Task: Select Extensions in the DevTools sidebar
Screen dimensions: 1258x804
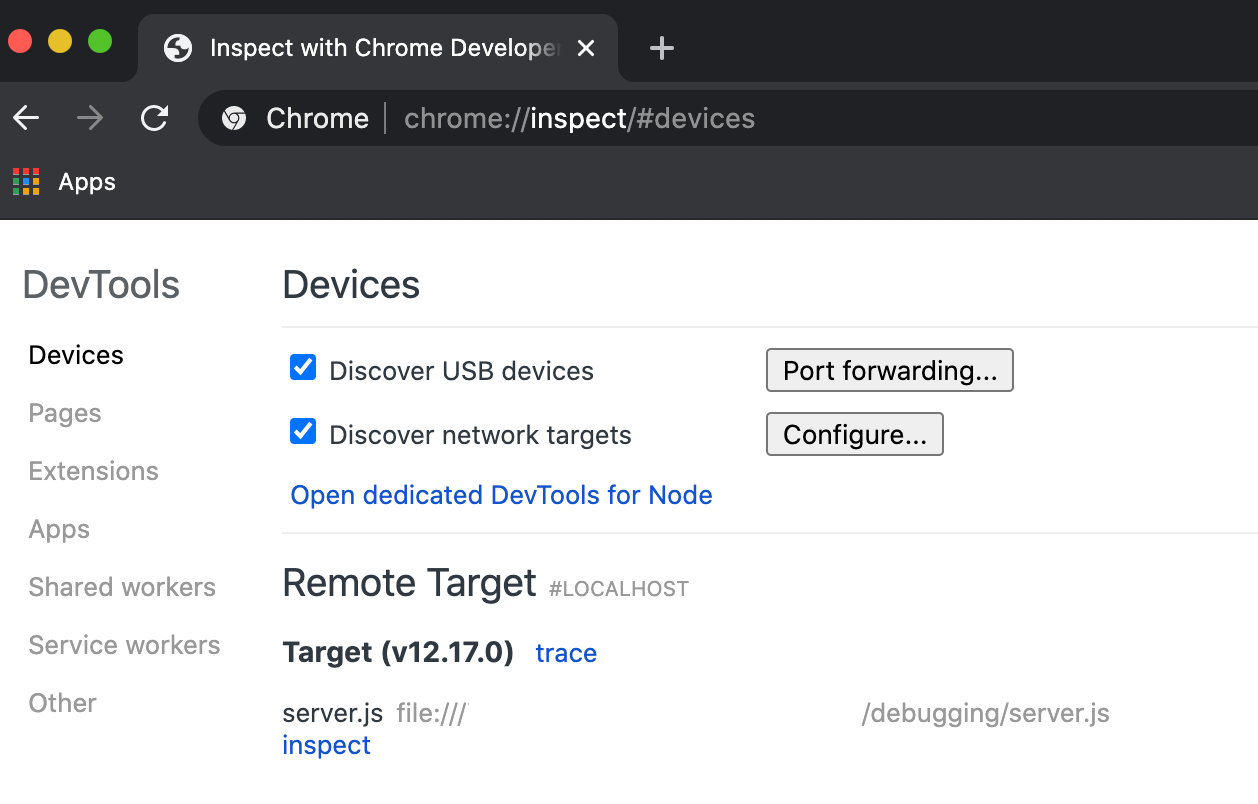Action: [x=93, y=471]
